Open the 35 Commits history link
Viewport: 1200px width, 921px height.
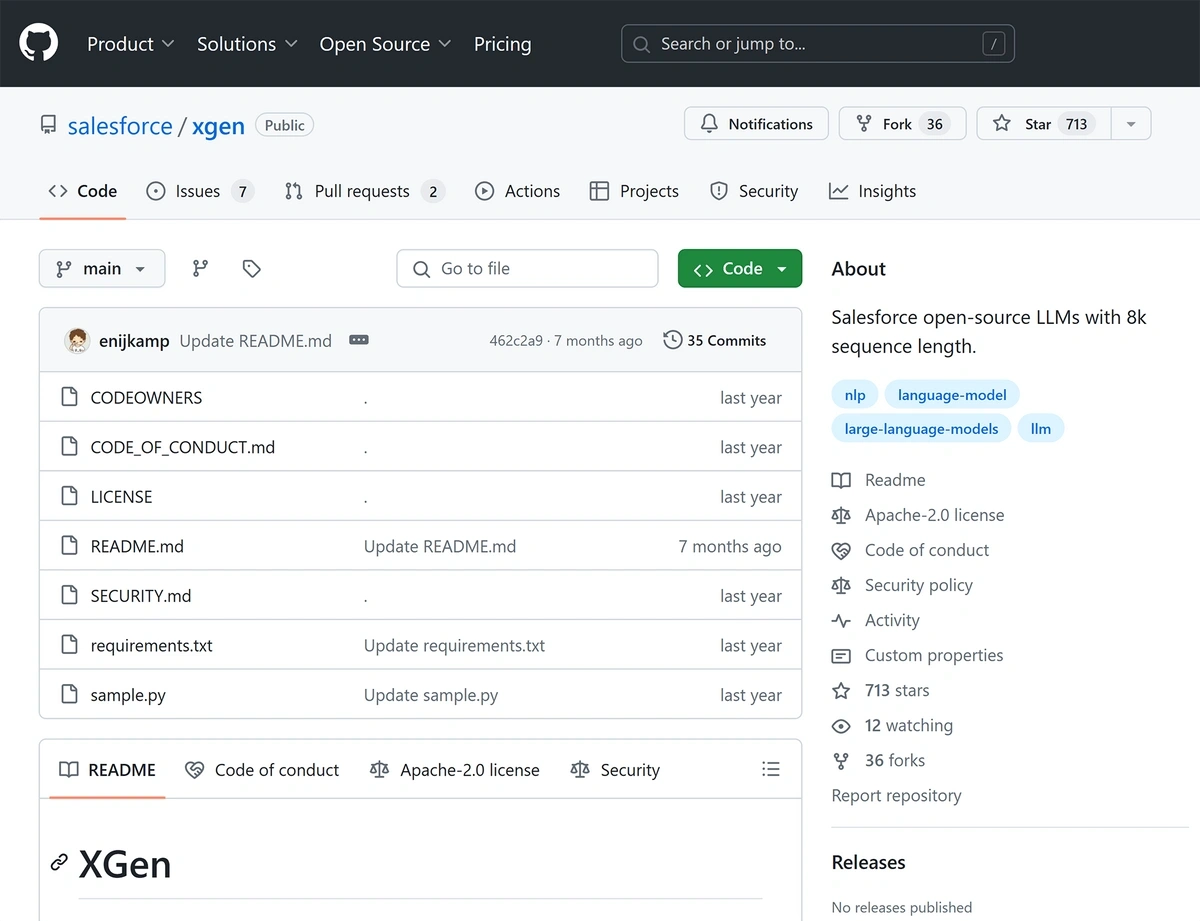715,340
